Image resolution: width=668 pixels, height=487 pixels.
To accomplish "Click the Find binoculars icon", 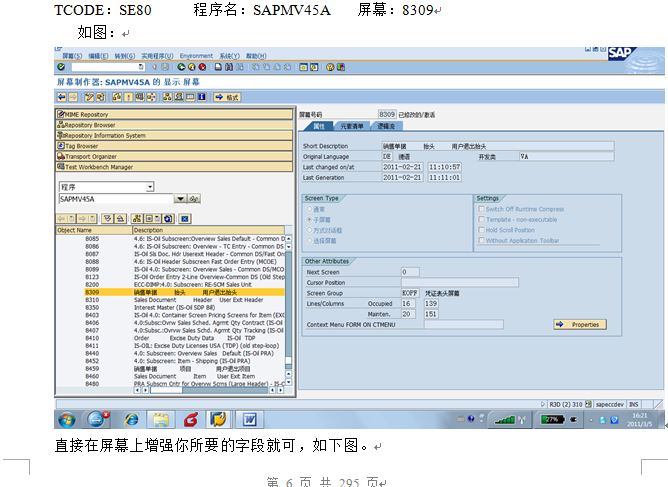I will coord(229,67).
